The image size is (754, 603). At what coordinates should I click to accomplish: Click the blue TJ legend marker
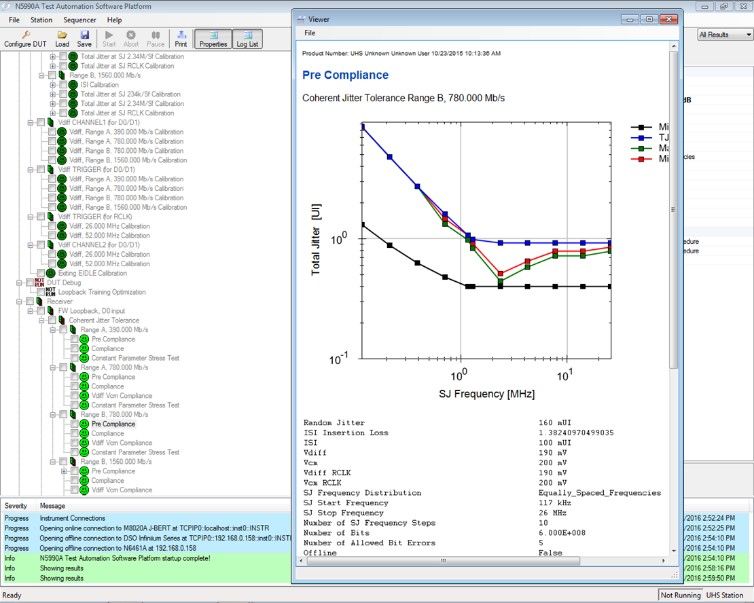641,138
